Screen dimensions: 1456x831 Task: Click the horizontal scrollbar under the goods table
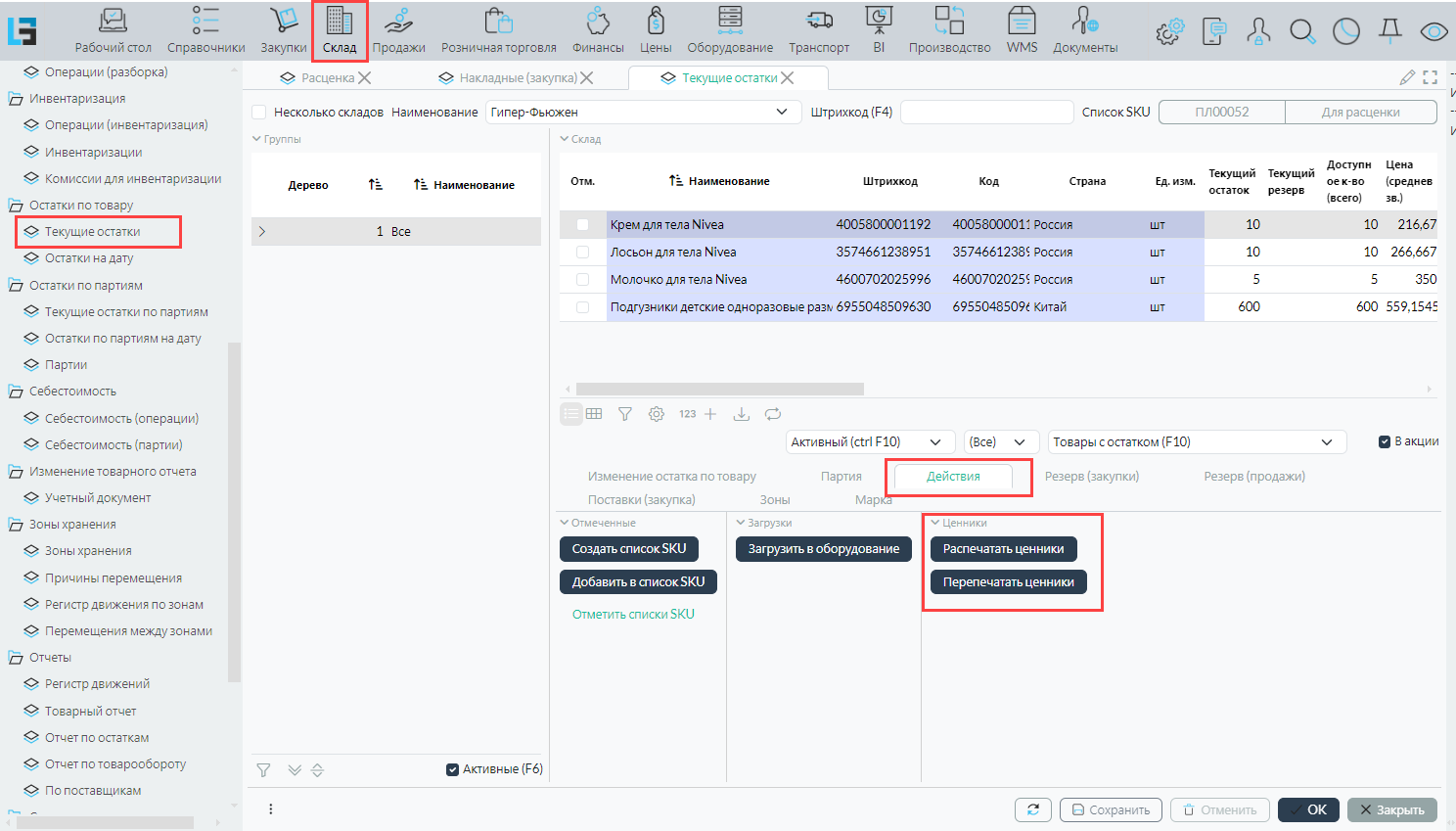pos(719,390)
